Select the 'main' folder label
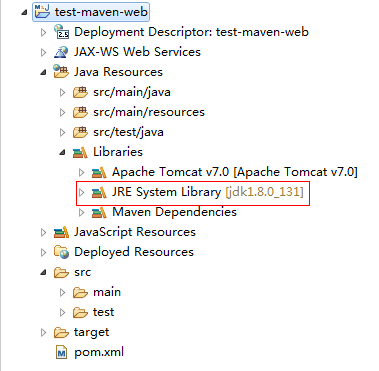The height and width of the screenshot is (371, 379). tap(107, 292)
